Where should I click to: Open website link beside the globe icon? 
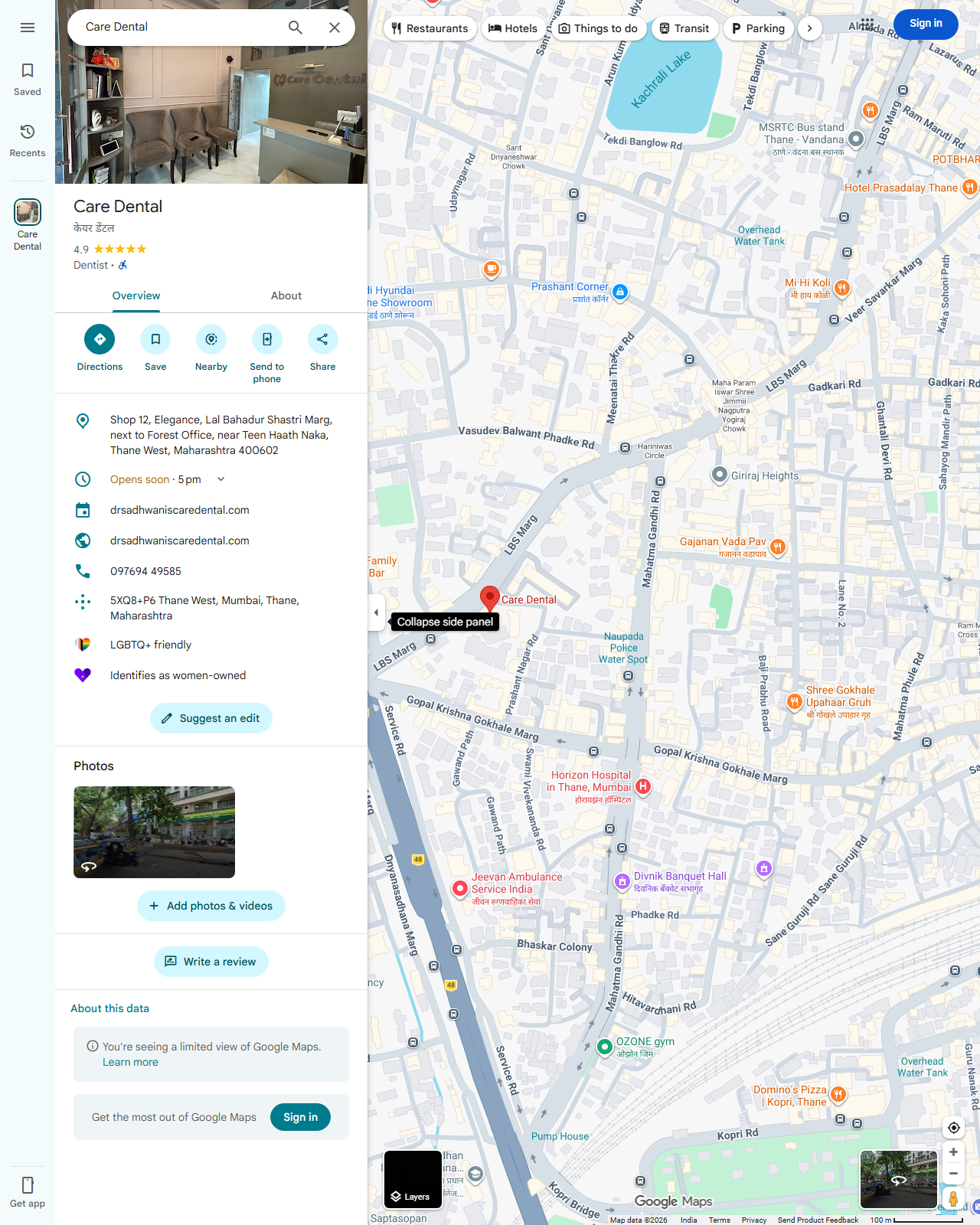(211, 541)
